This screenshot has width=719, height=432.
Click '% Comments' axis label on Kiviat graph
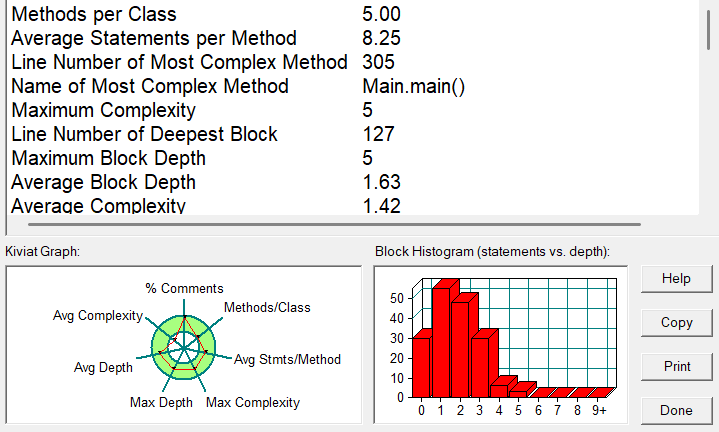click(x=184, y=288)
